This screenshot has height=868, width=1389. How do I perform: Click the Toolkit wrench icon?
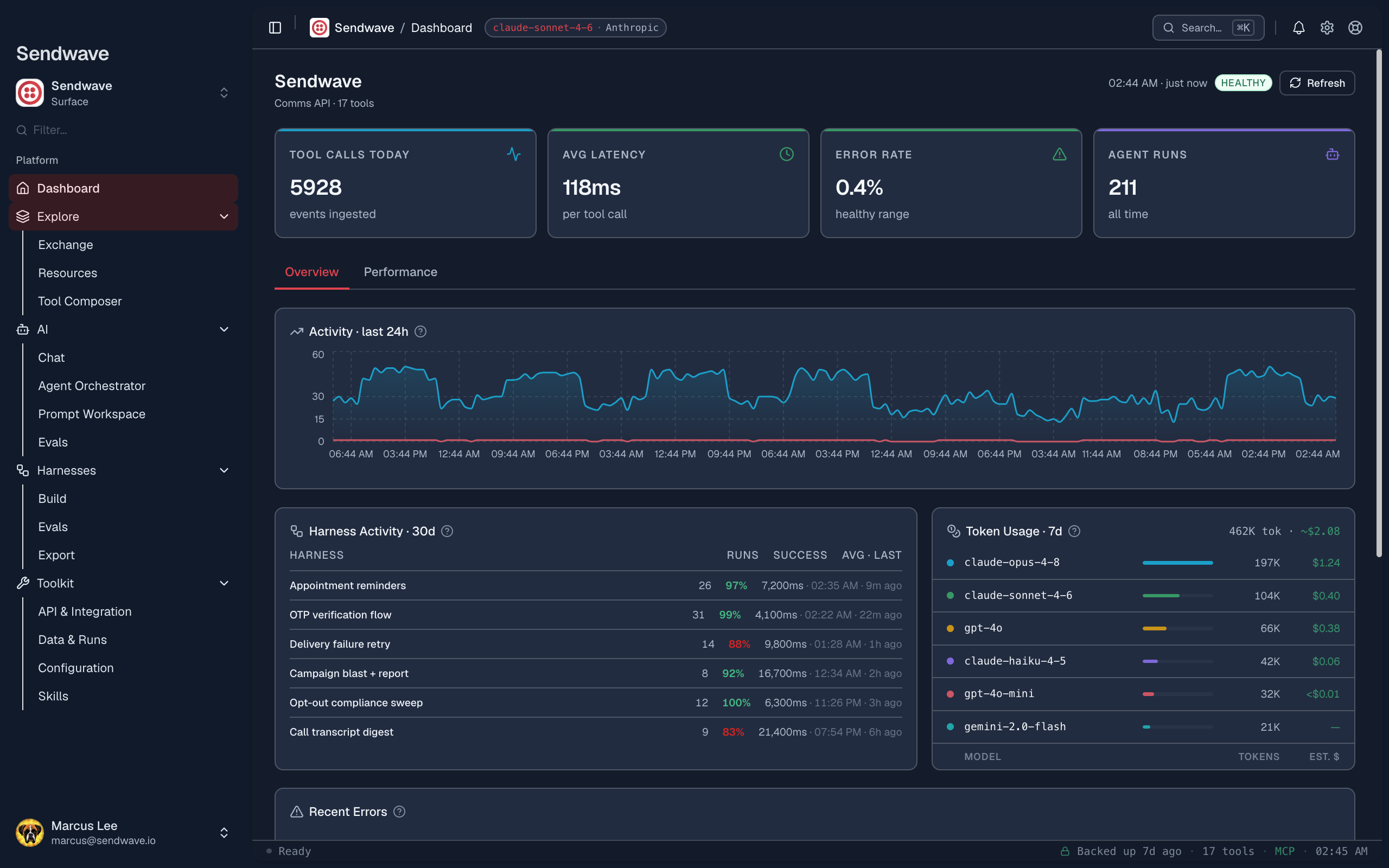click(23, 583)
